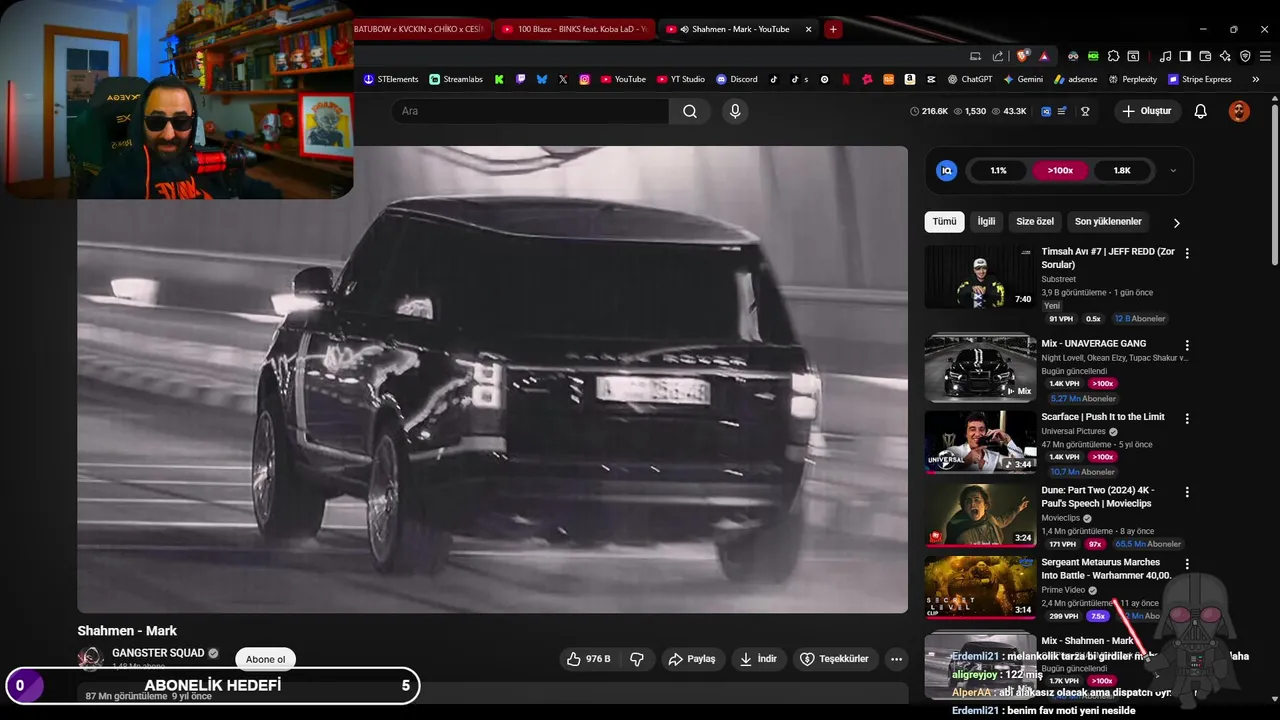Open the Dune: Part Two video title
This screenshot has width=1280, height=720.
[x=1098, y=497]
